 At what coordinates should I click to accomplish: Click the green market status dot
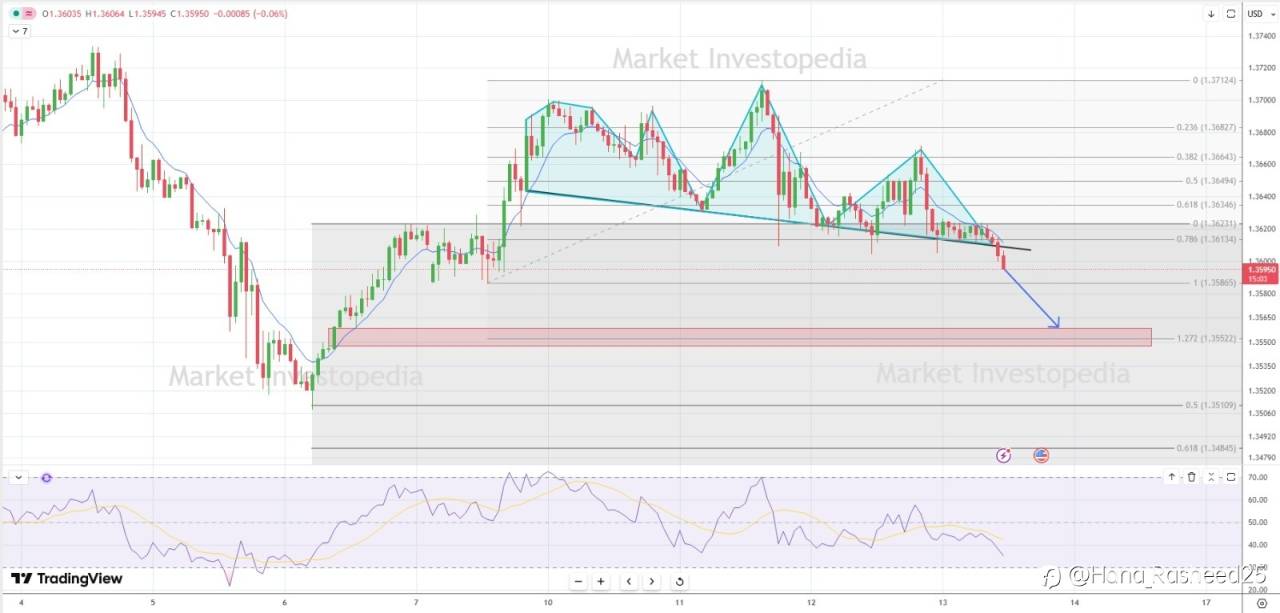(x=15, y=13)
